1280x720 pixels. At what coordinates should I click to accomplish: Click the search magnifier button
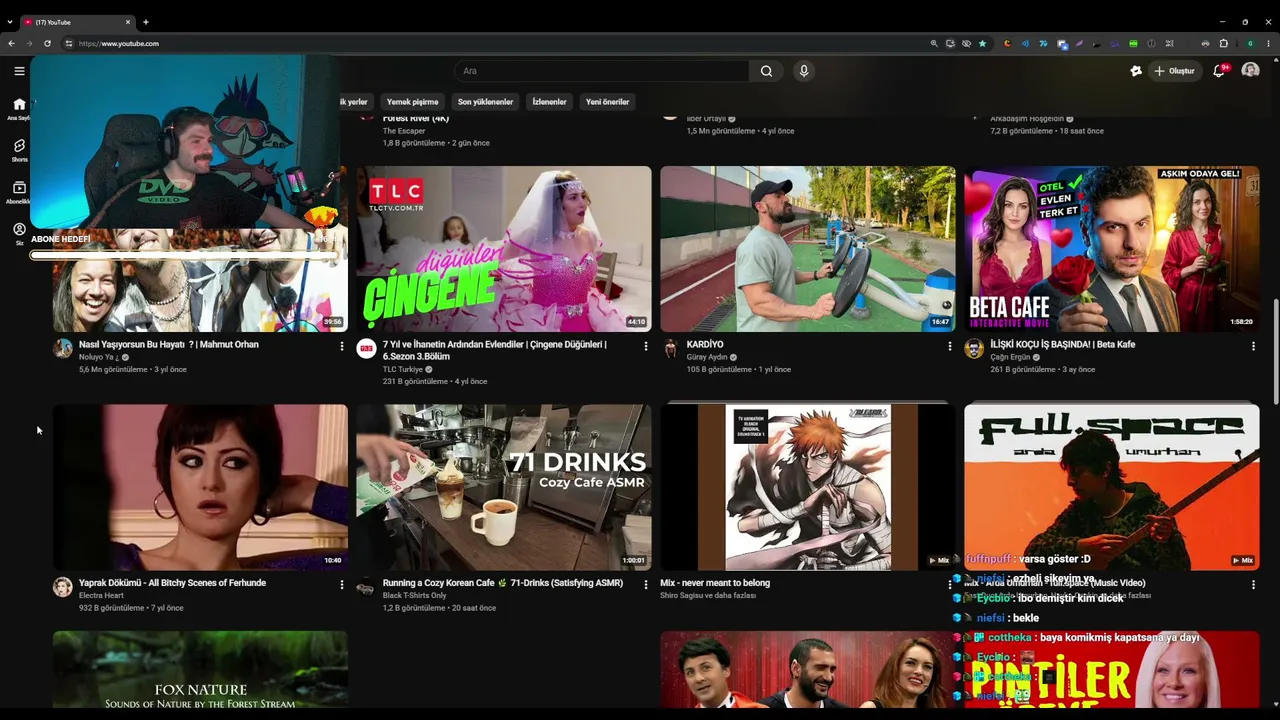766,71
